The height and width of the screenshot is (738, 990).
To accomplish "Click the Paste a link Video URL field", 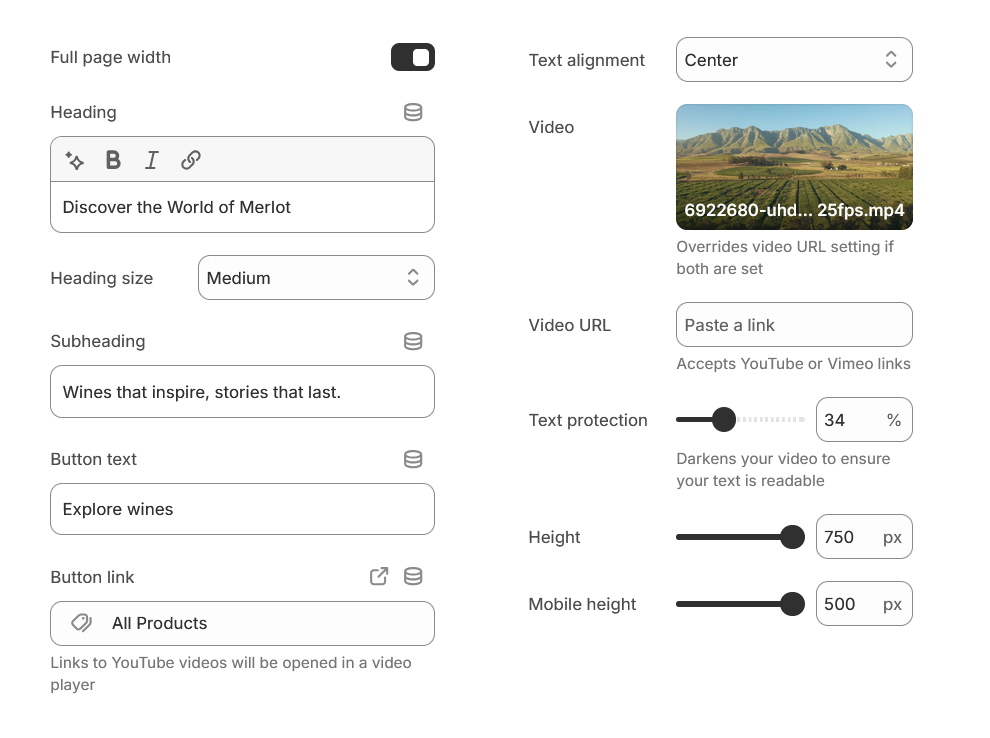I will click(x=794, y=324).
